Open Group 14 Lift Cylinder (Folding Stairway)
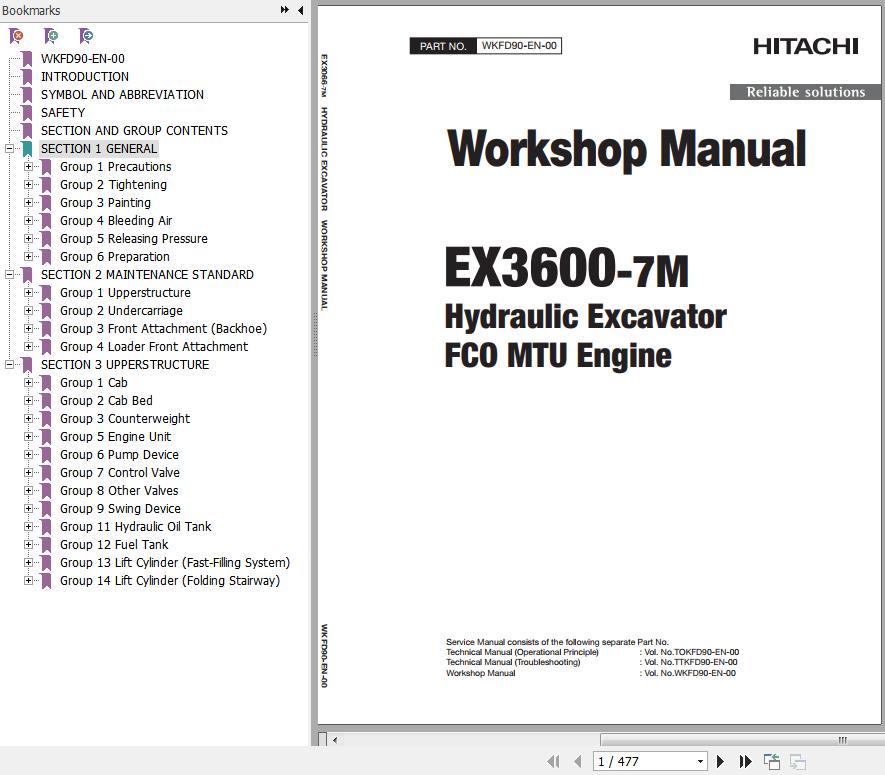885x775 pixels. coord(170,581)
